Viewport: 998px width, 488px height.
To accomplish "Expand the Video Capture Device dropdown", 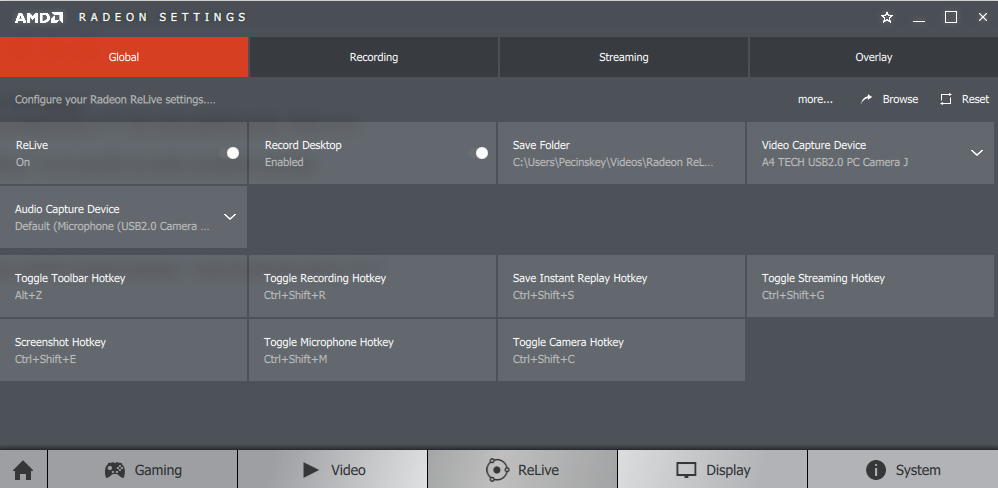I will [977, 153].
